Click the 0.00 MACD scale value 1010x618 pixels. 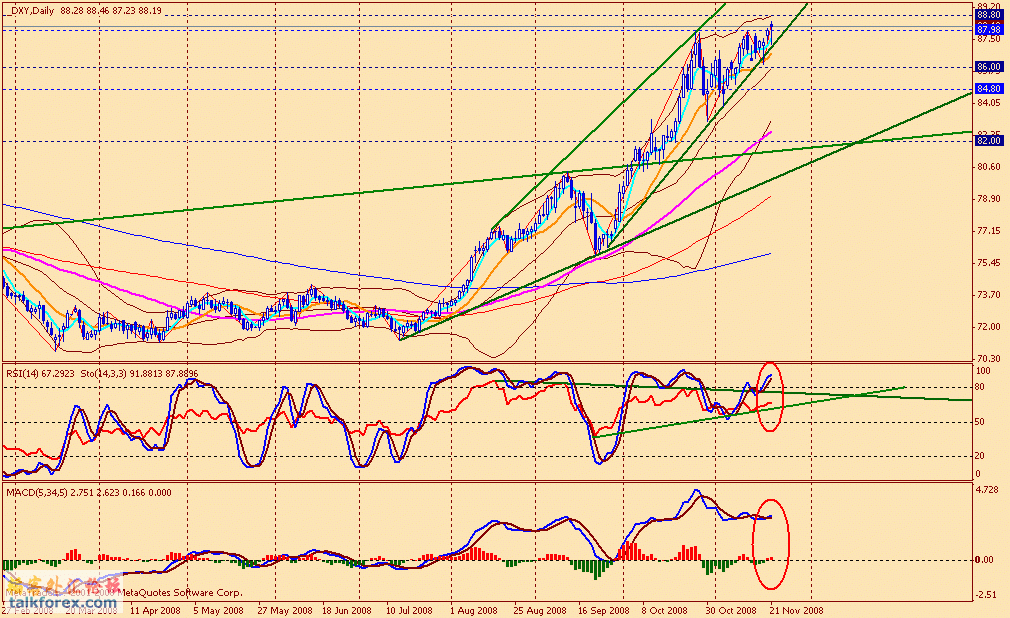coord(984,559)
